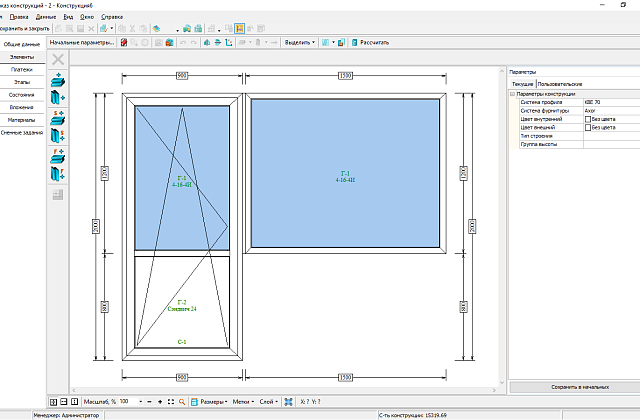Open the Этапы section
The image size is (640, 420).
pyautogui.click(x=22, y=82)
